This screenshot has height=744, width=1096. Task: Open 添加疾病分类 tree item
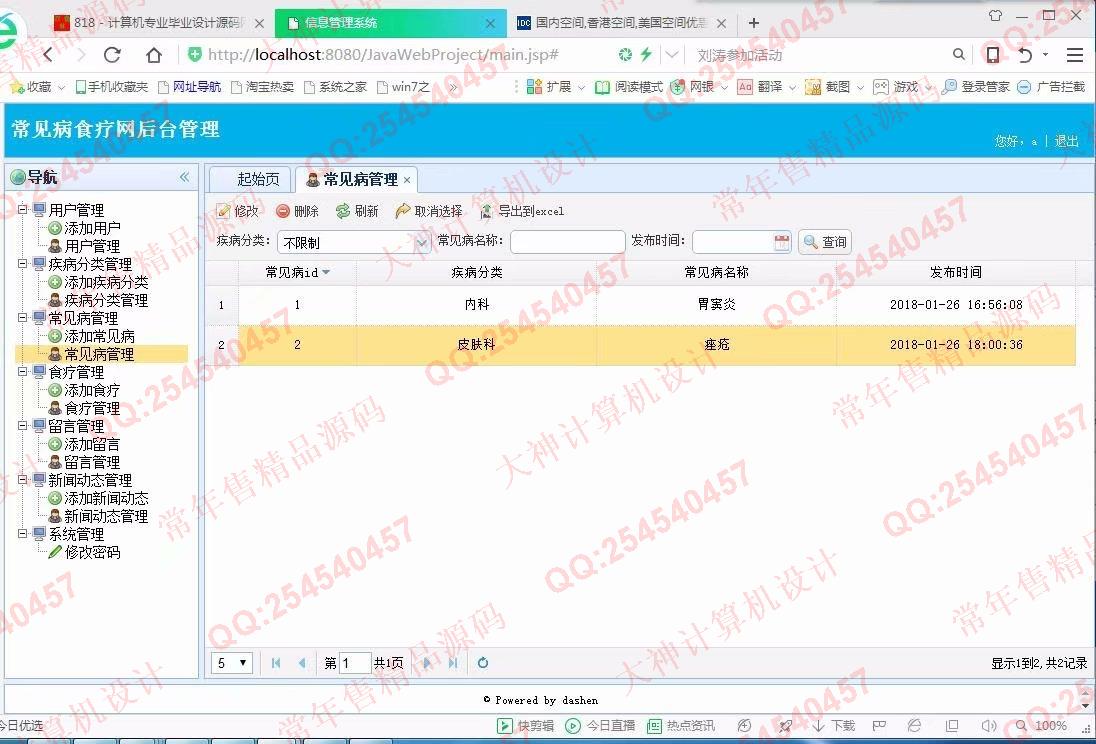click(99, 282)
